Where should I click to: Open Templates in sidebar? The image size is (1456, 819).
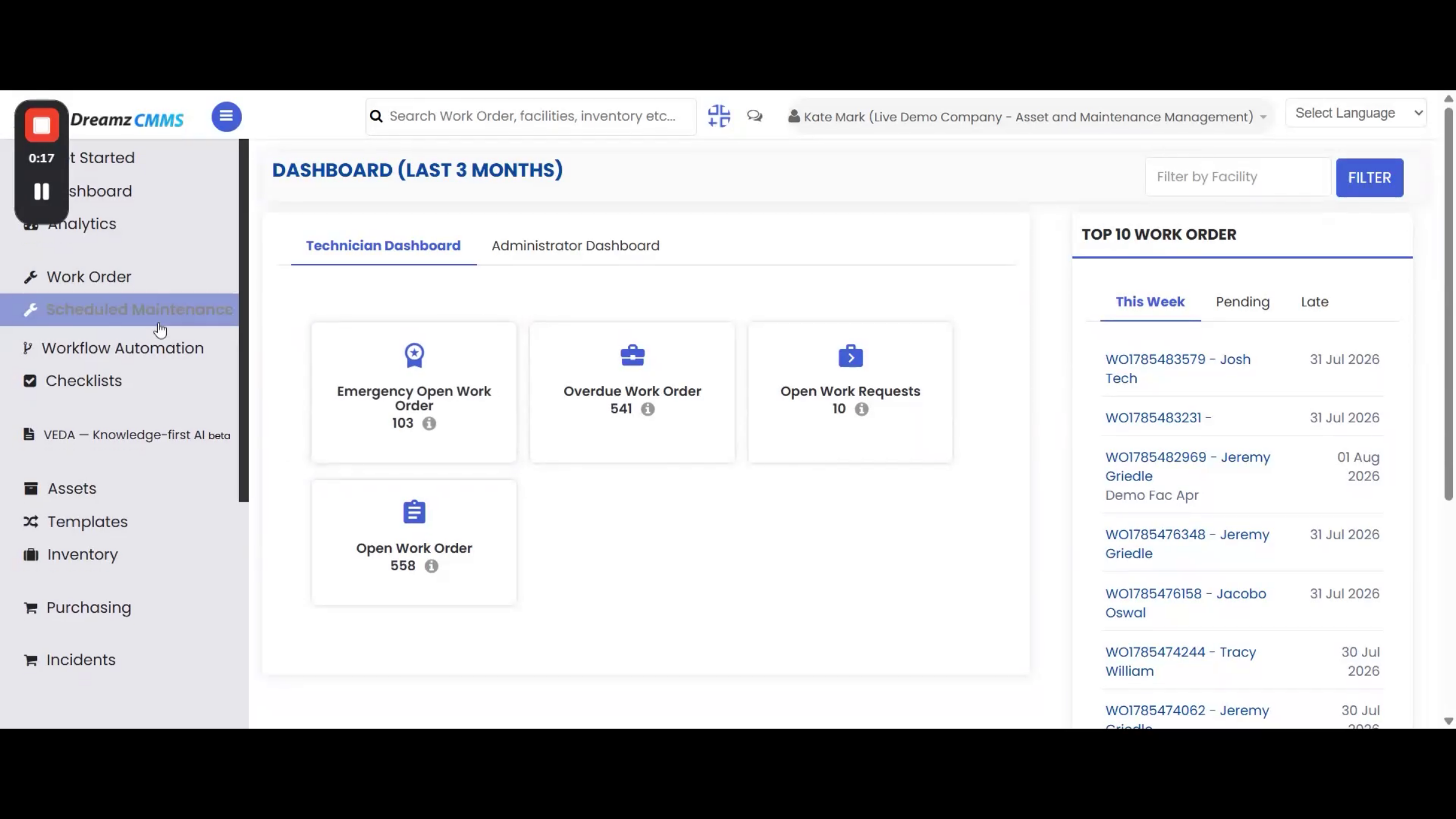[x=87, y=522]
